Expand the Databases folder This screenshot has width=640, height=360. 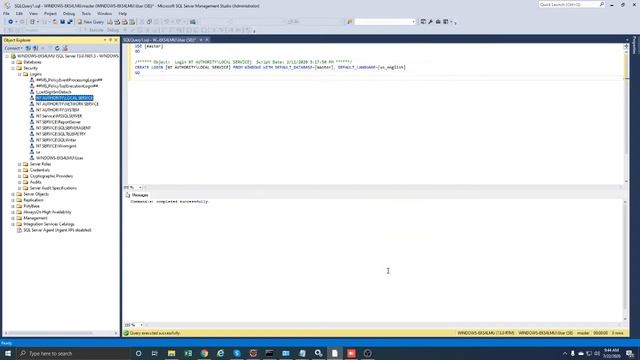[x=13, y=62]
